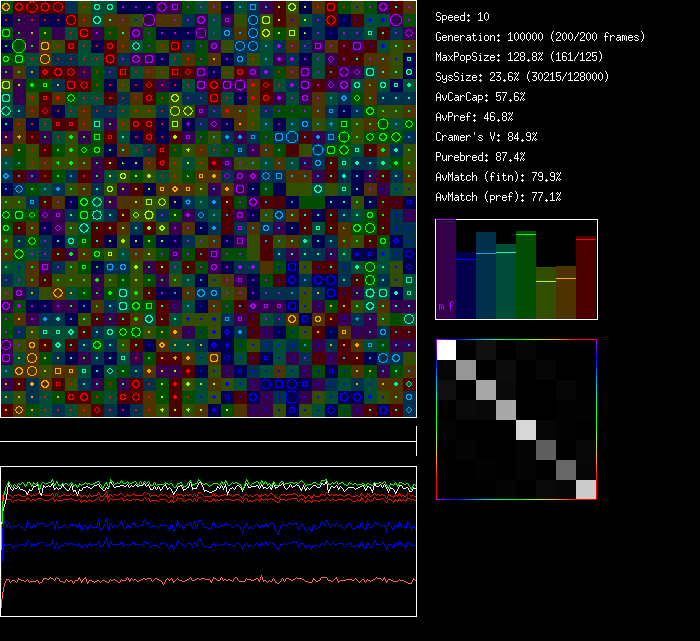Click the pink line at the graph's bottom
Screen dimensions: 700x641
point(200,580)
